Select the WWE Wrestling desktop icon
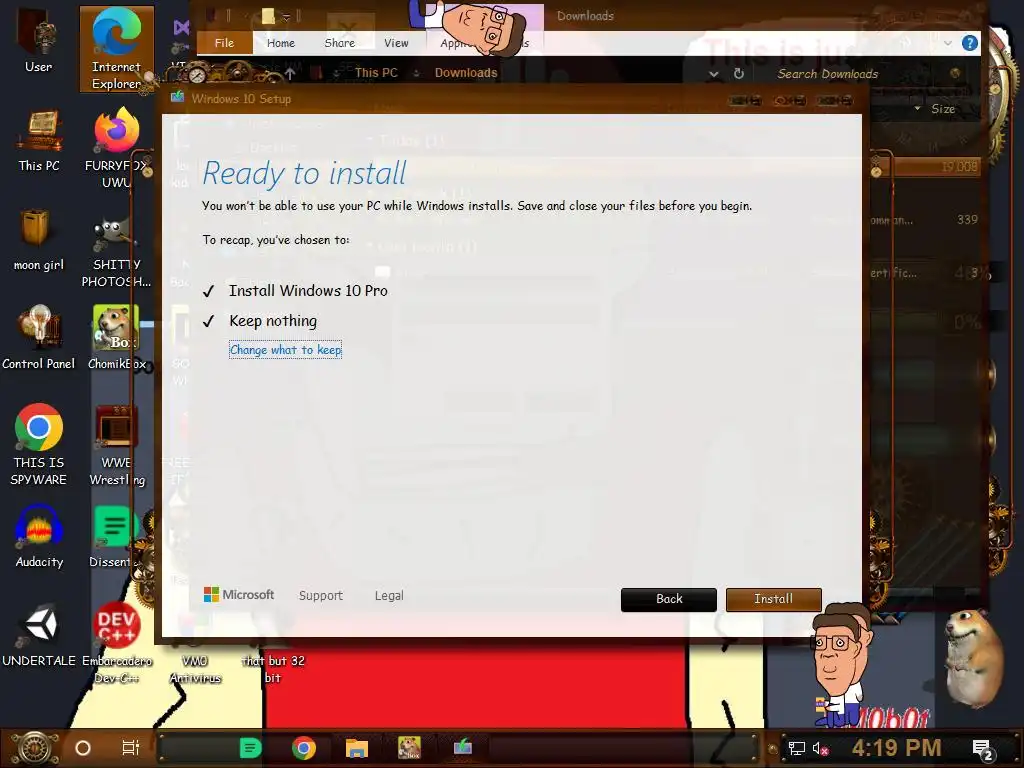 click(116, 445)
